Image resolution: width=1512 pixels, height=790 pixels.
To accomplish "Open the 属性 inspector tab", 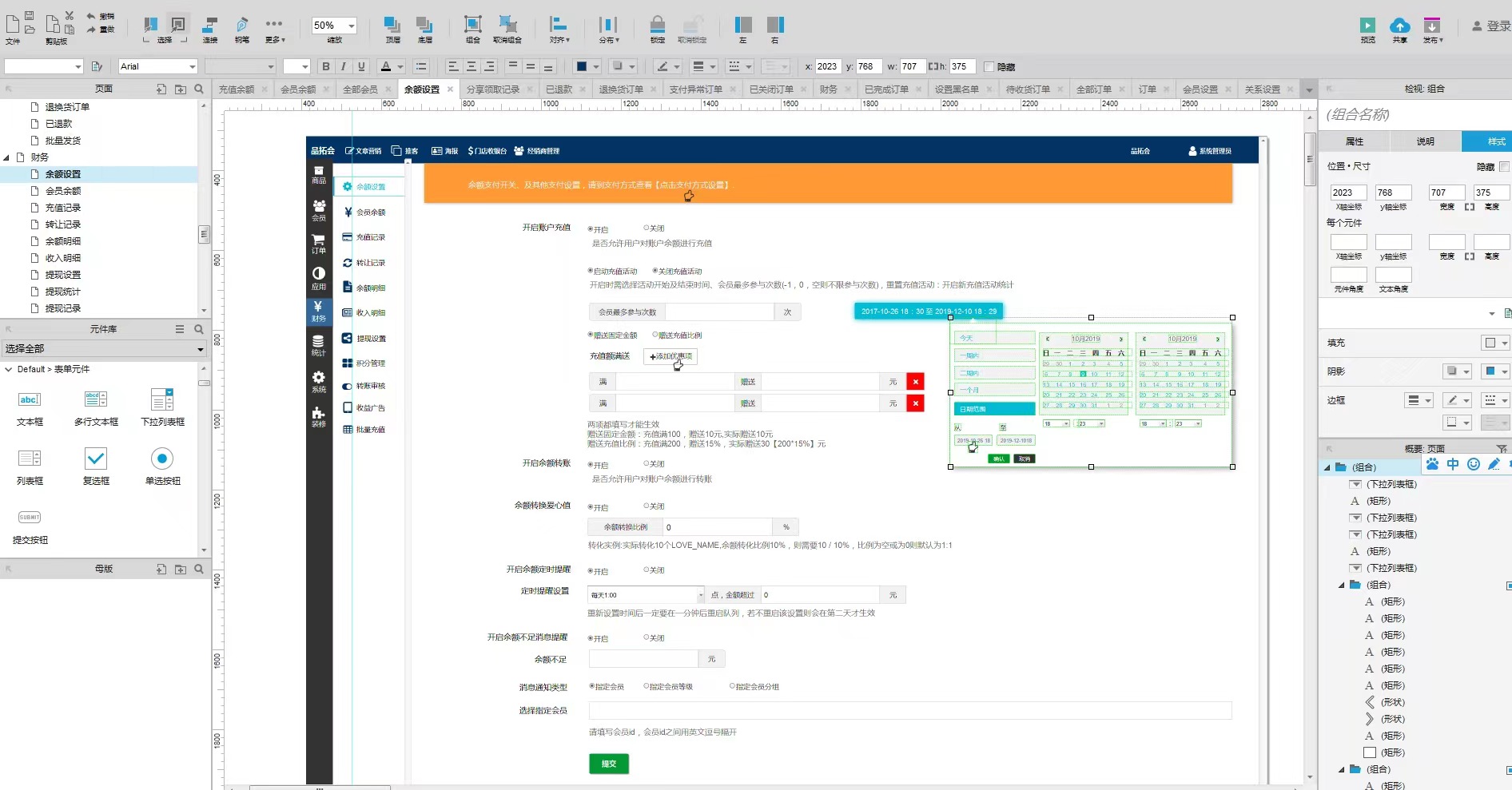I will (x=1355, y=141).
